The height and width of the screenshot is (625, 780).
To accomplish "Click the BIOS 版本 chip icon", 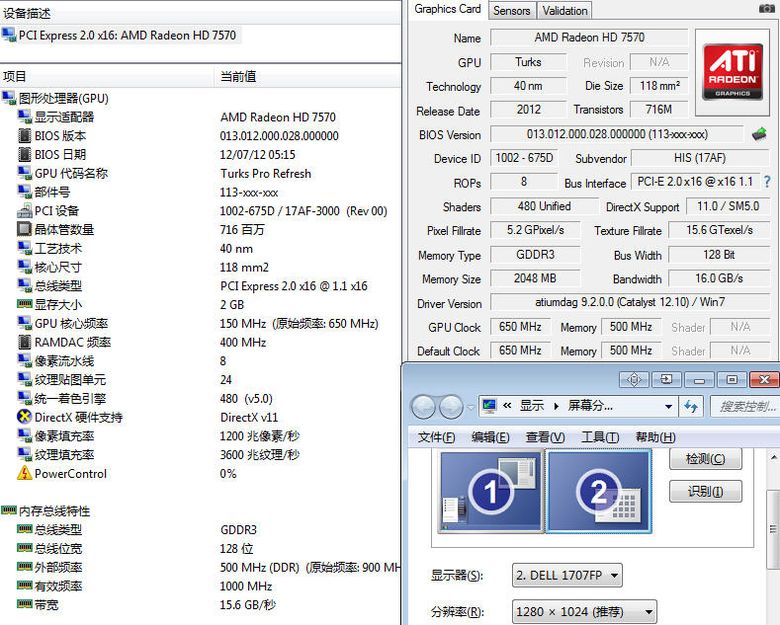I will pyautogui.click(x=24, y=135).
